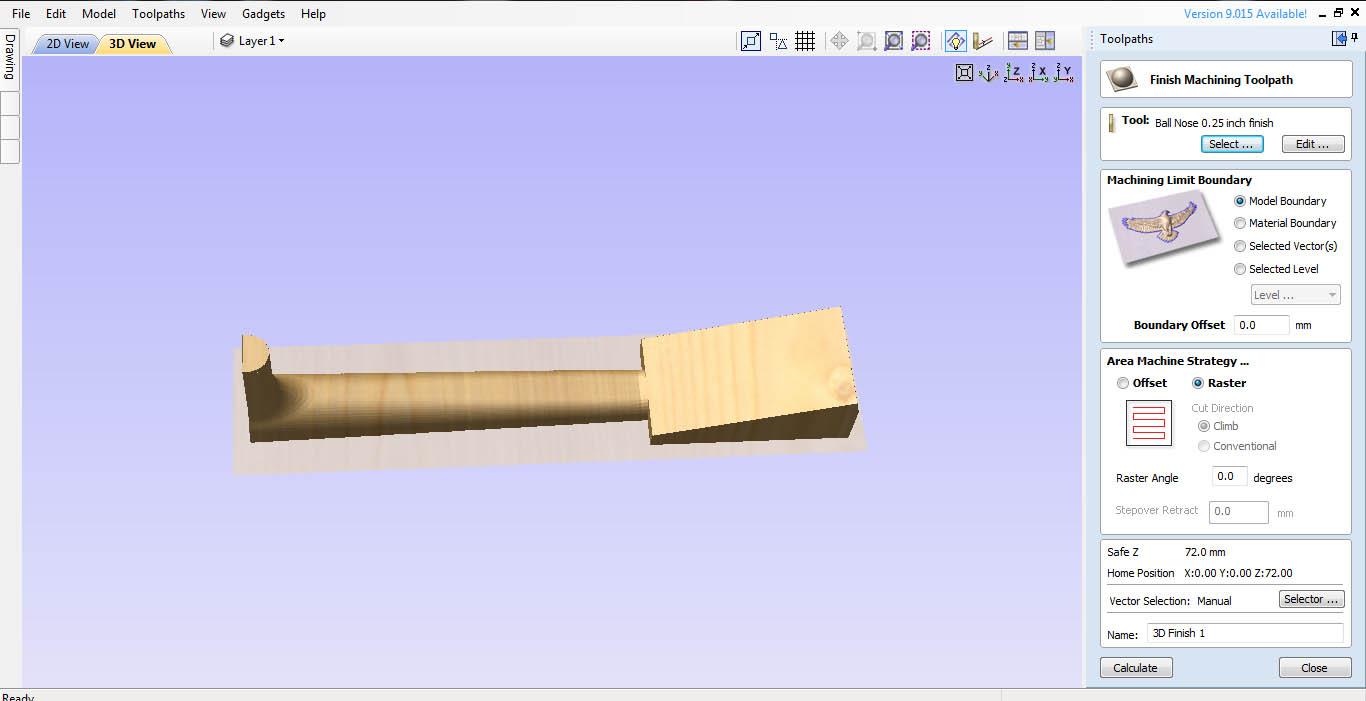Image resolution: width=1366 pixels, height=701 pixels.
Task: Select the pan view icon
Action: [840, 41]
